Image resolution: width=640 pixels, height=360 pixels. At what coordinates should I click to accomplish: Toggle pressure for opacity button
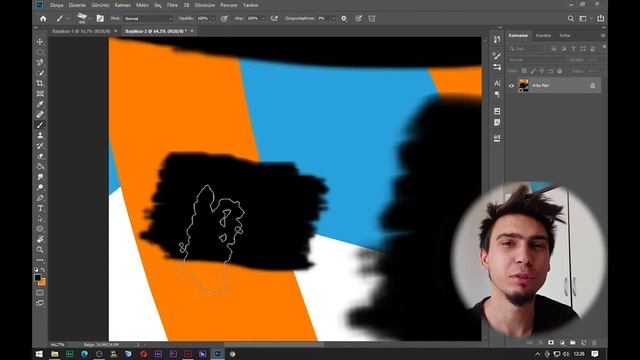[x=224, y=18]
